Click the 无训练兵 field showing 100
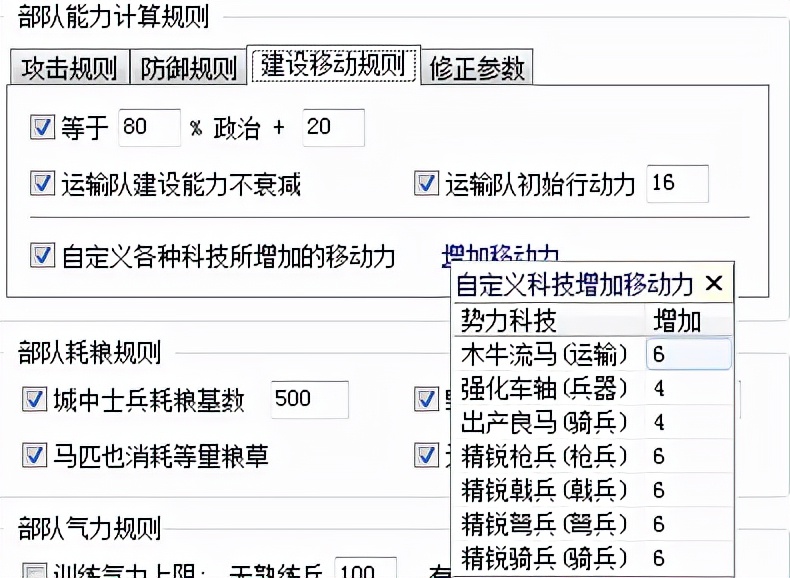Image resolution: width=790 pixels, height=578 pixels. point(366,568)
